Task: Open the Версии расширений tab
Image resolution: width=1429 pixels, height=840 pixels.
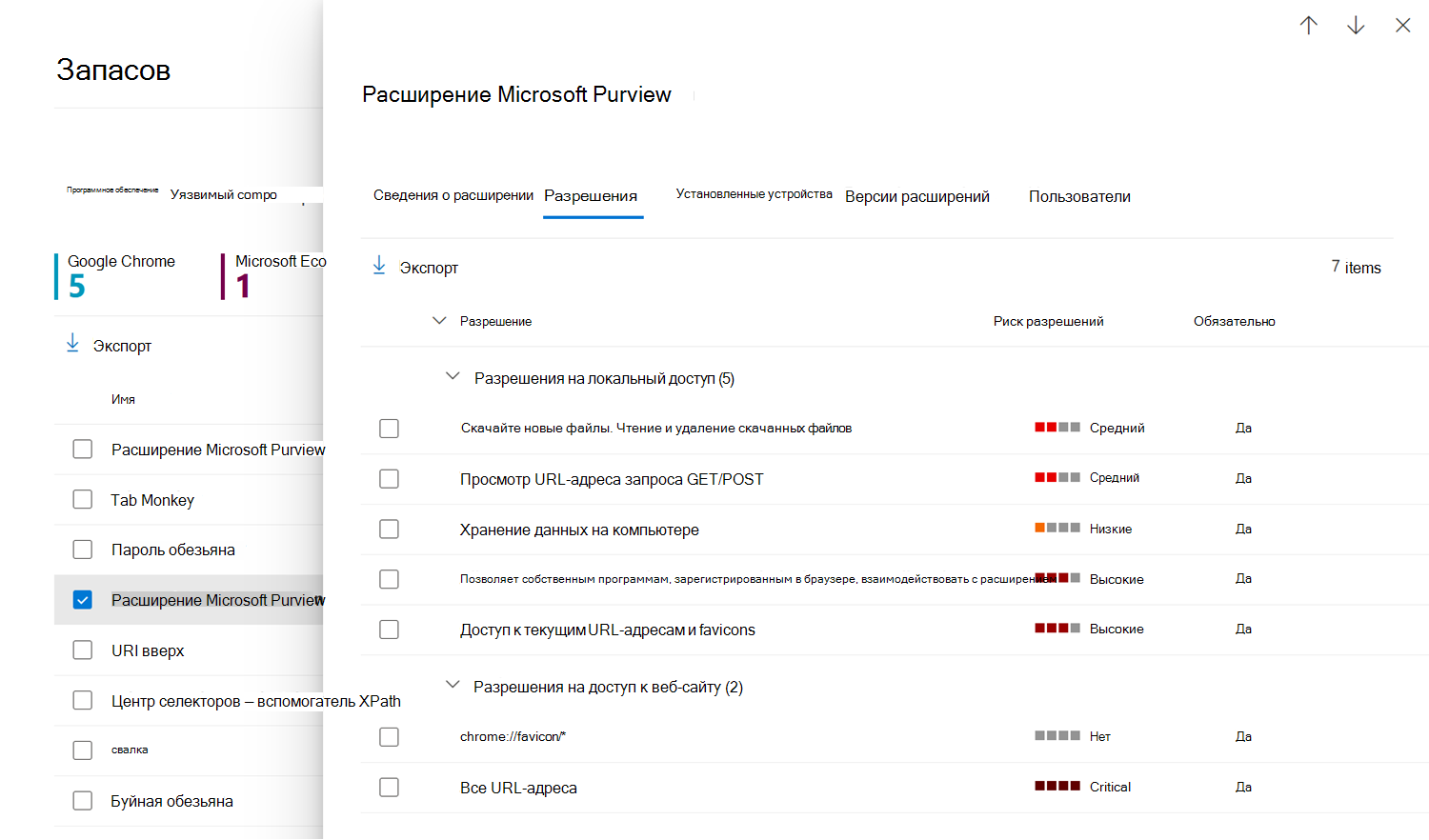Action: pos(916,197)
